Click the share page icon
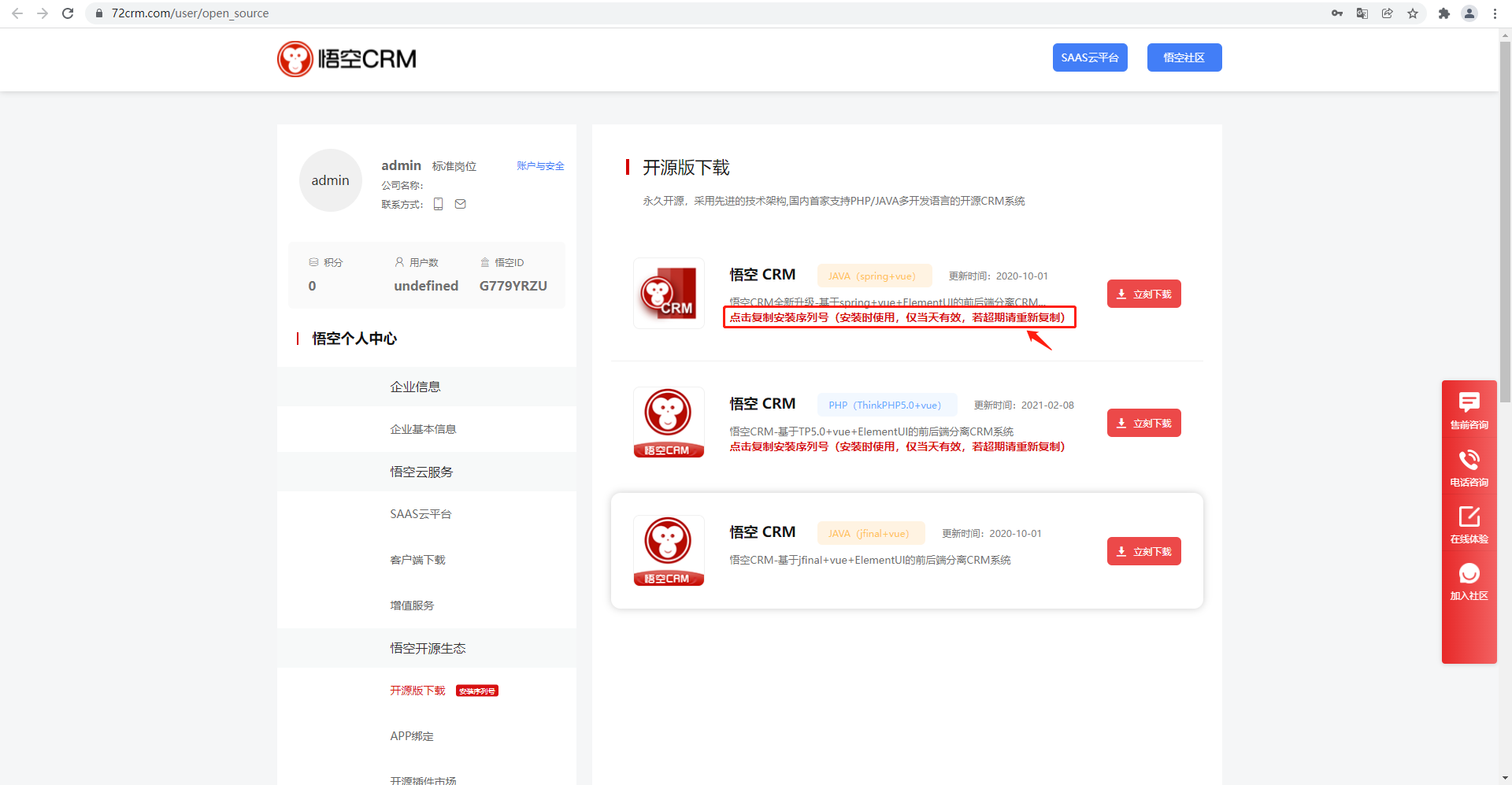This screenshot has height=785, width=1512. pyautogui.click(x=1388, y=13)
